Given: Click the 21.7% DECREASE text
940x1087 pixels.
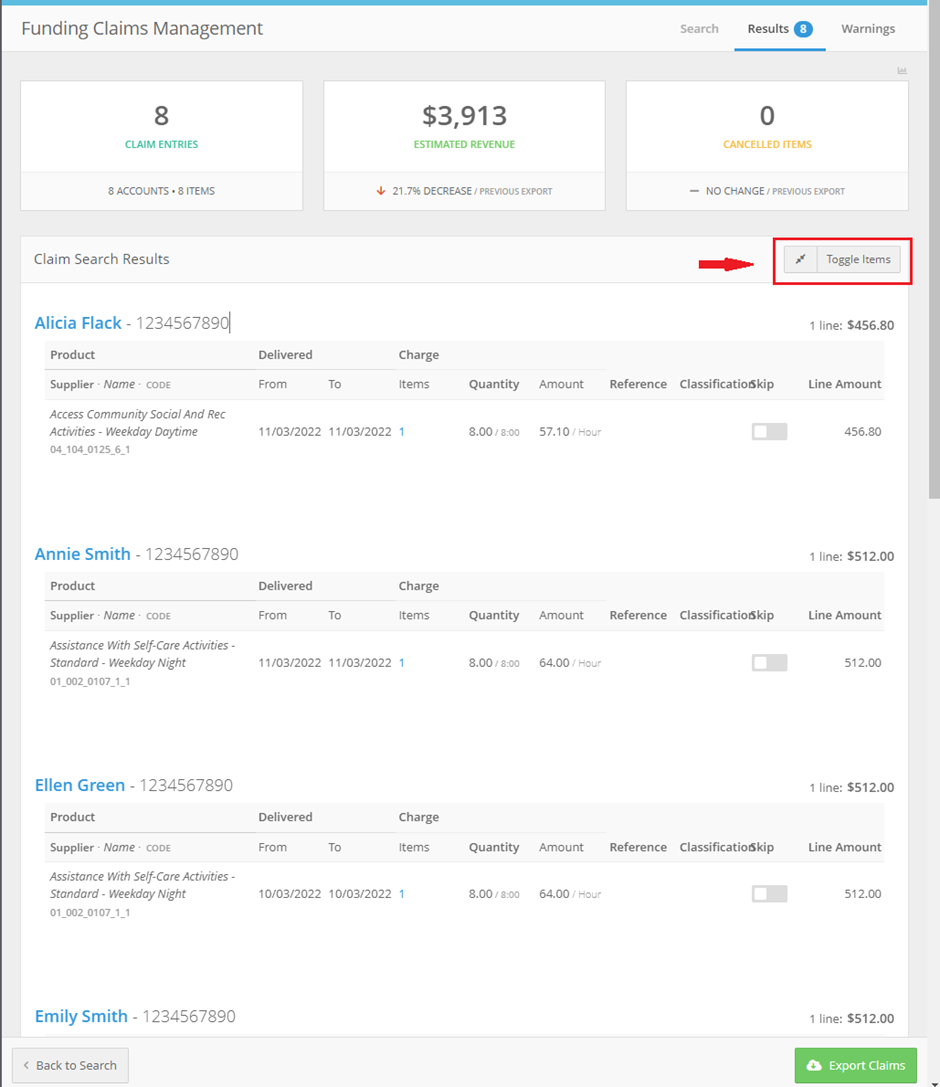Looking at the screenshot, I should [432, 191].
